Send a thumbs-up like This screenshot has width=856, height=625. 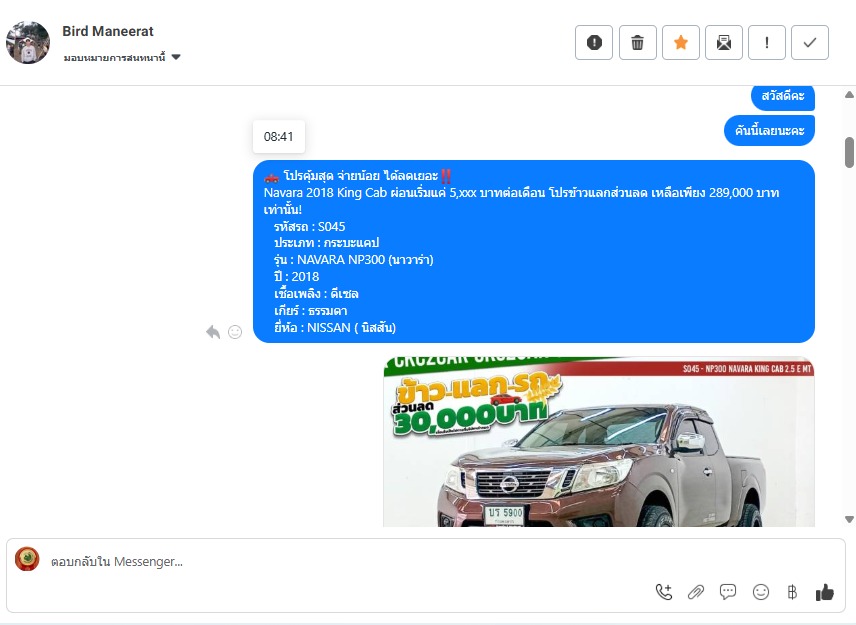pyautogui.click(x=824, y=592)
